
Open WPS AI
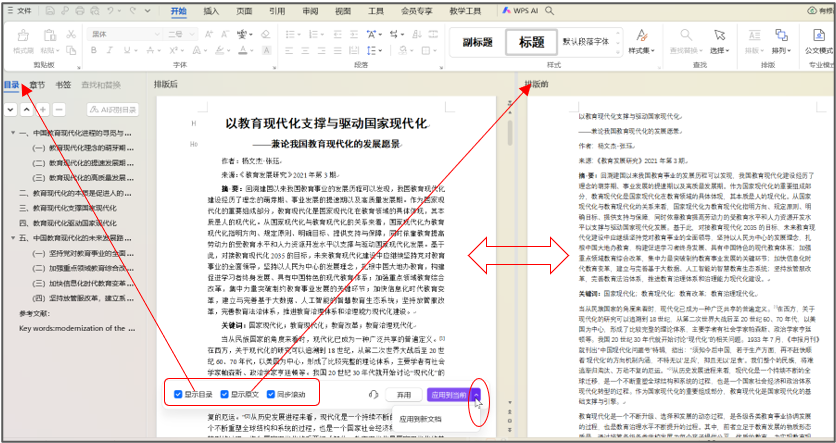(x=520, y=11)
